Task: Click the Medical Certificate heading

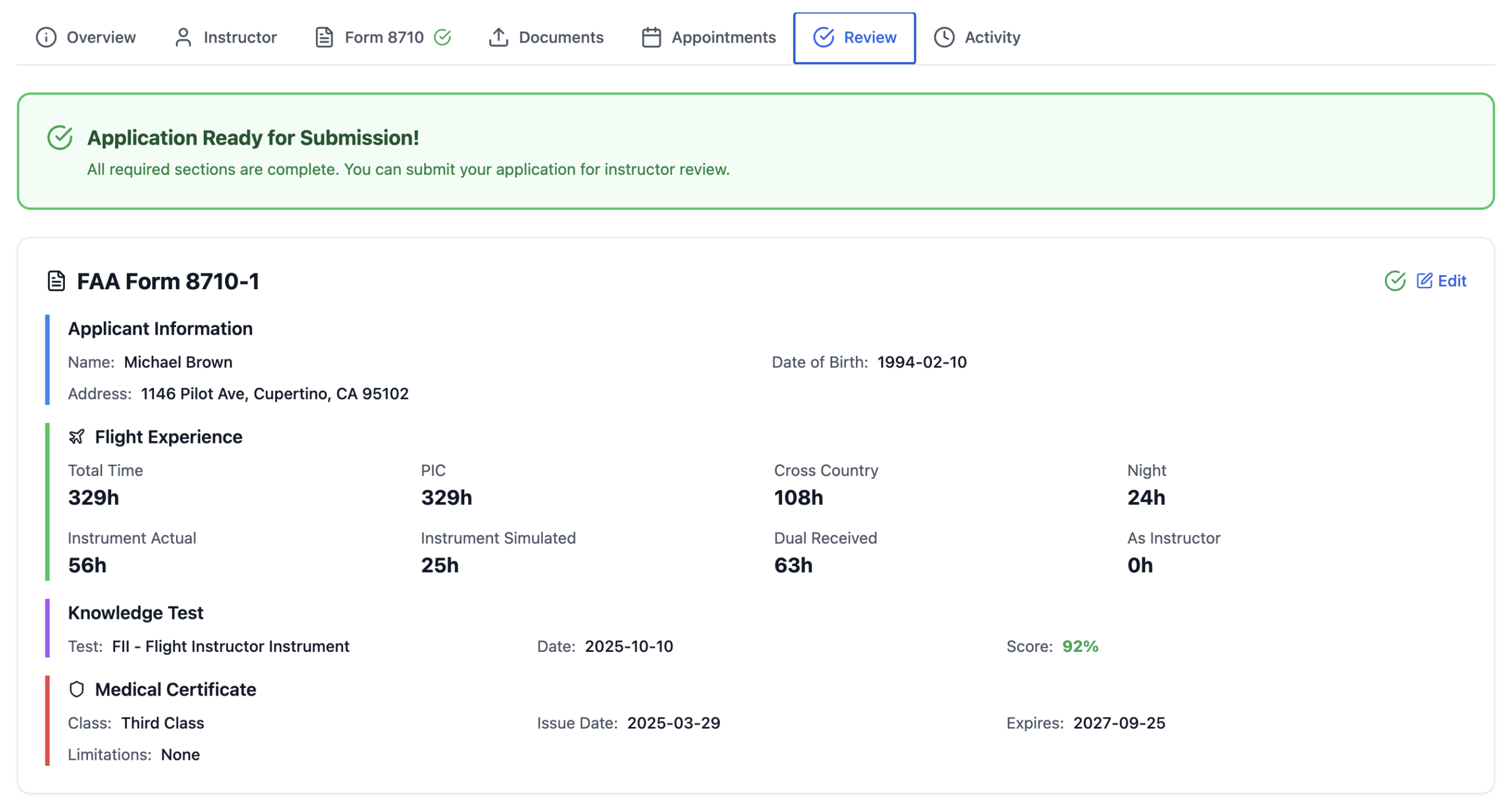Action: (175, 690)
